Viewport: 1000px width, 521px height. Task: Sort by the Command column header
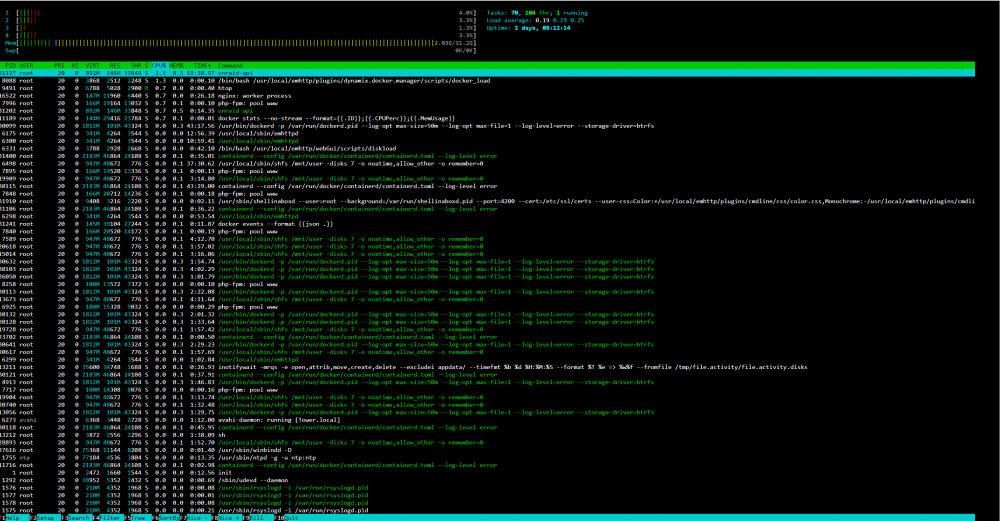[230, 66]
